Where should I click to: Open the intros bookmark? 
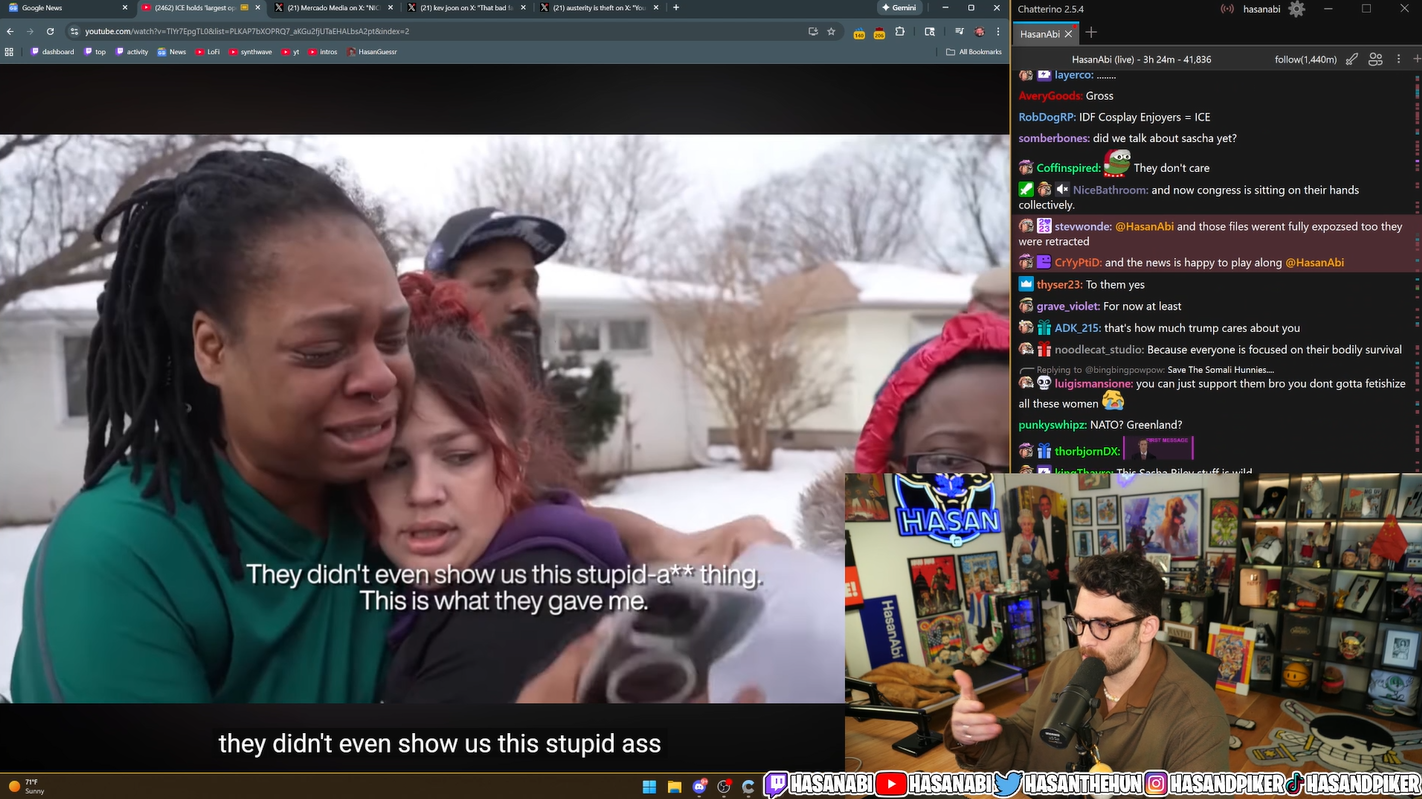(x=323, y=52)
